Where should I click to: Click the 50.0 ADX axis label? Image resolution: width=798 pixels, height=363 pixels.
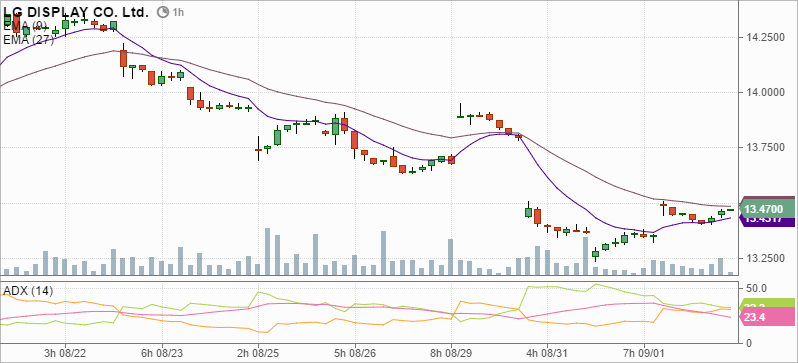(x=756, y=288)
